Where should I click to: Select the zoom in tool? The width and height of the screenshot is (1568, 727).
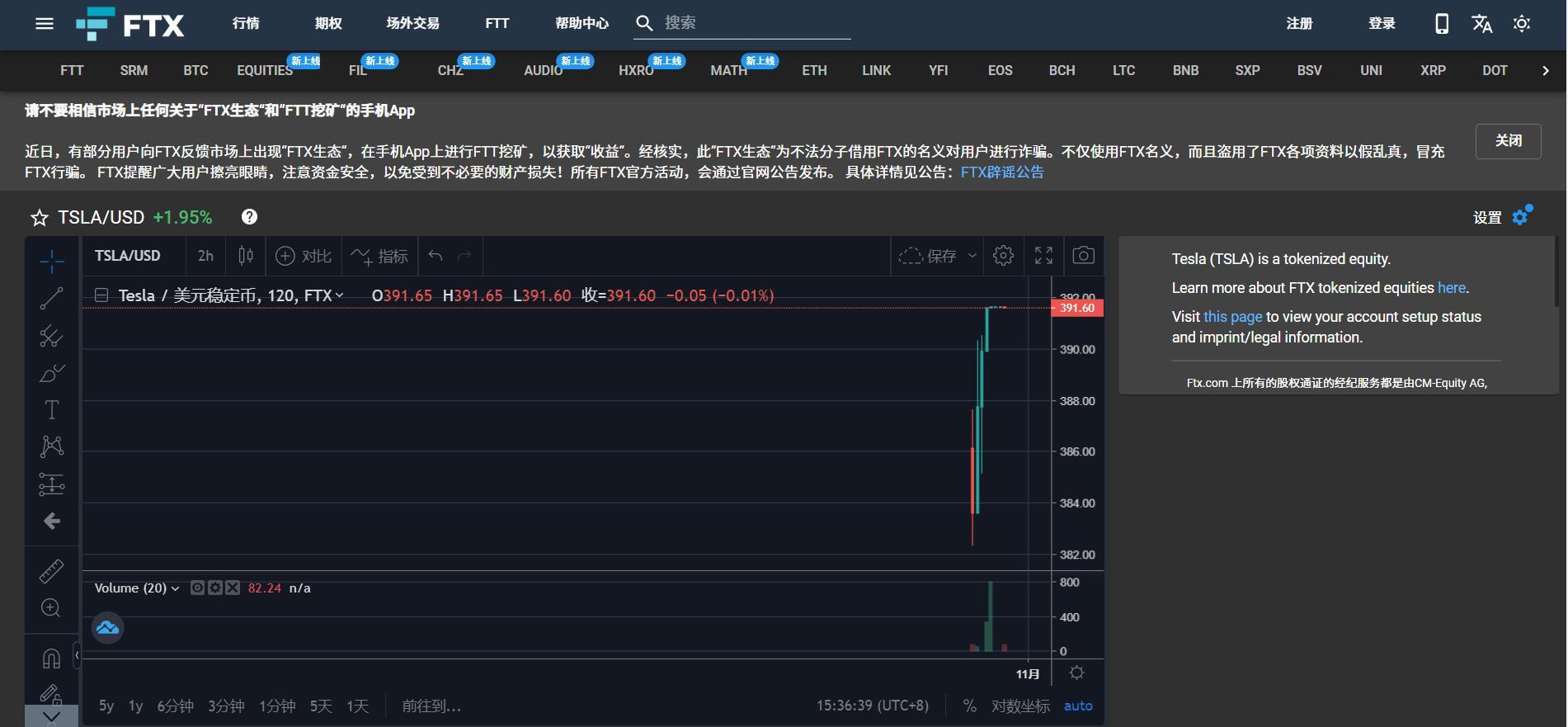pos(51,608)
